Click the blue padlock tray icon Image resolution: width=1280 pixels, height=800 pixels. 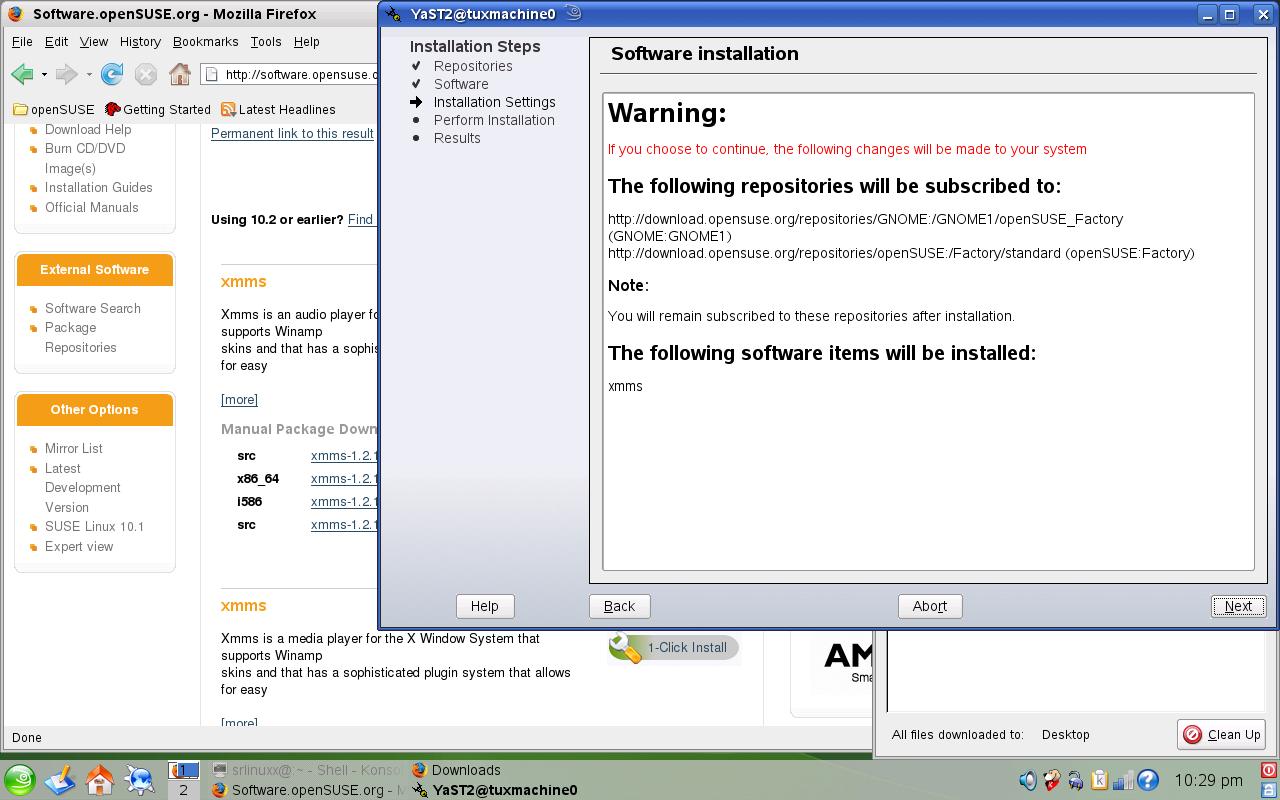pyautogui.click(x=1076, y=780)
